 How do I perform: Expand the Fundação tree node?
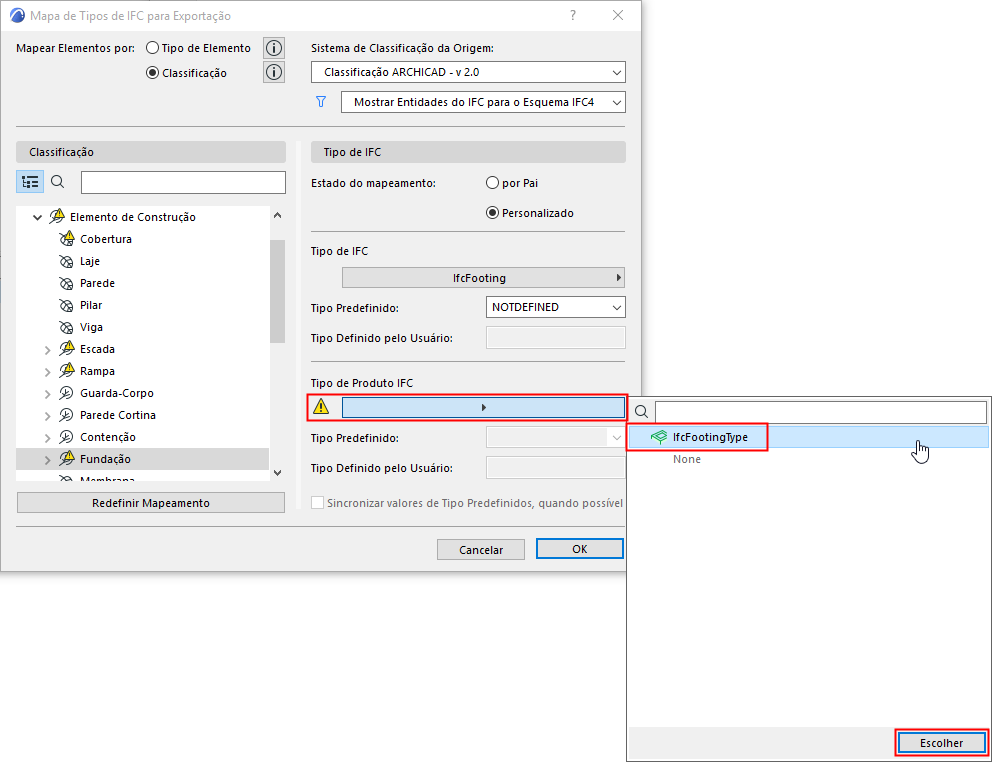click(47, 459)
